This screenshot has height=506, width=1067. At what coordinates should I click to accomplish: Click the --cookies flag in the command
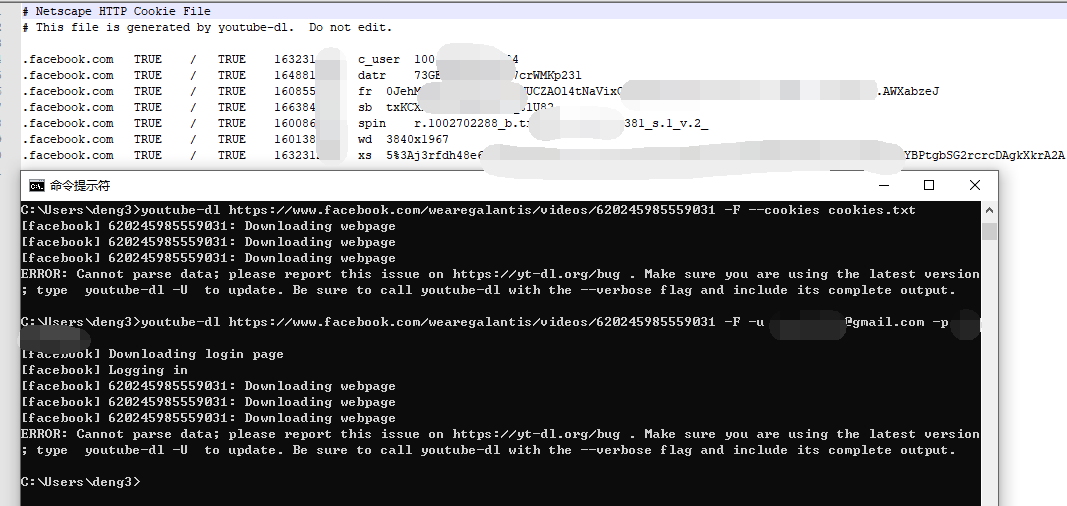tap(783, 211)
